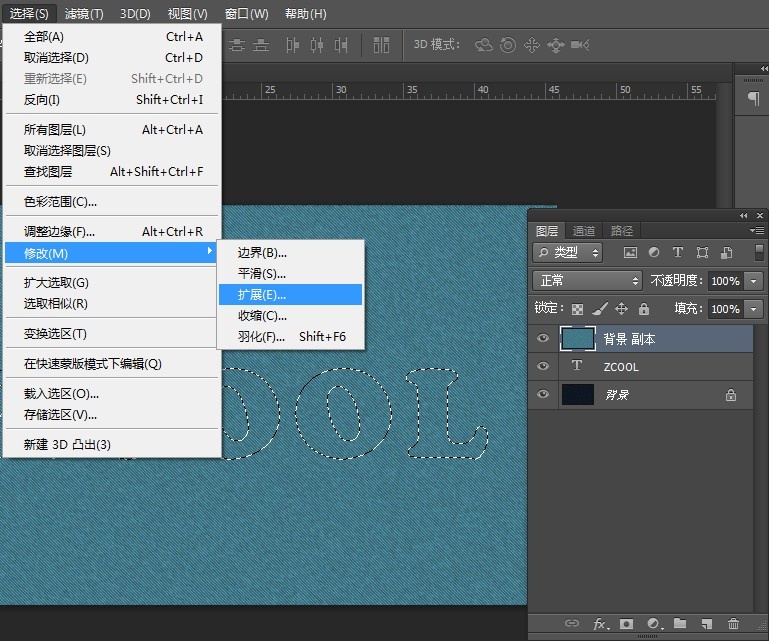Click the new group folder icon
This screenshot has height=641, width=769.
pyautogui.click(x=680, y=624)
